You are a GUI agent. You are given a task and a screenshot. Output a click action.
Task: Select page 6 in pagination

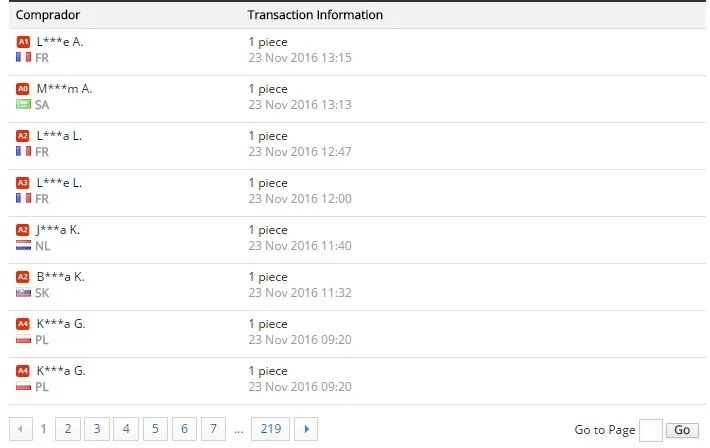coord(184,429)
